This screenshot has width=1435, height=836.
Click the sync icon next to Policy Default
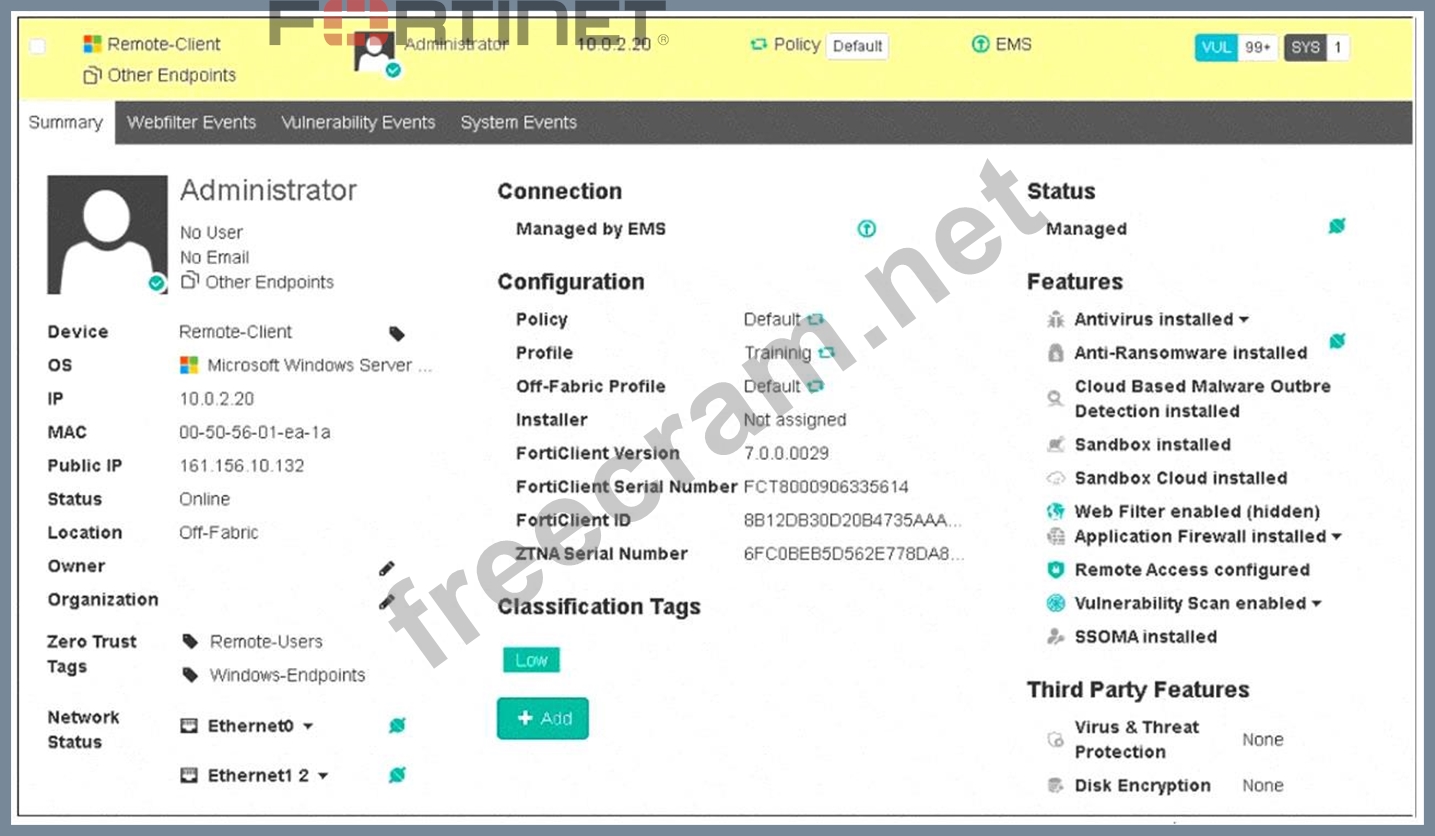pyautogui.click(x=816, y=320)
